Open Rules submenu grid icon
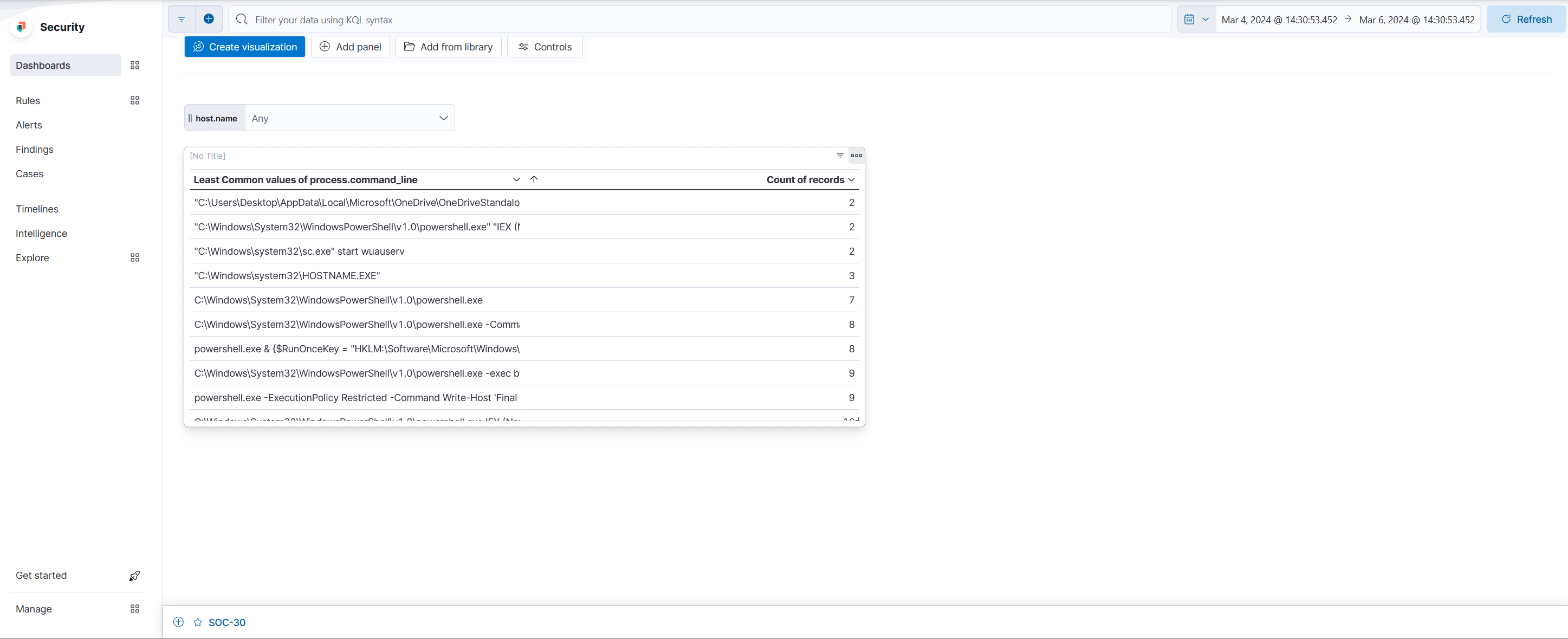Viewport: 1568px width, 639px height. 134,100
